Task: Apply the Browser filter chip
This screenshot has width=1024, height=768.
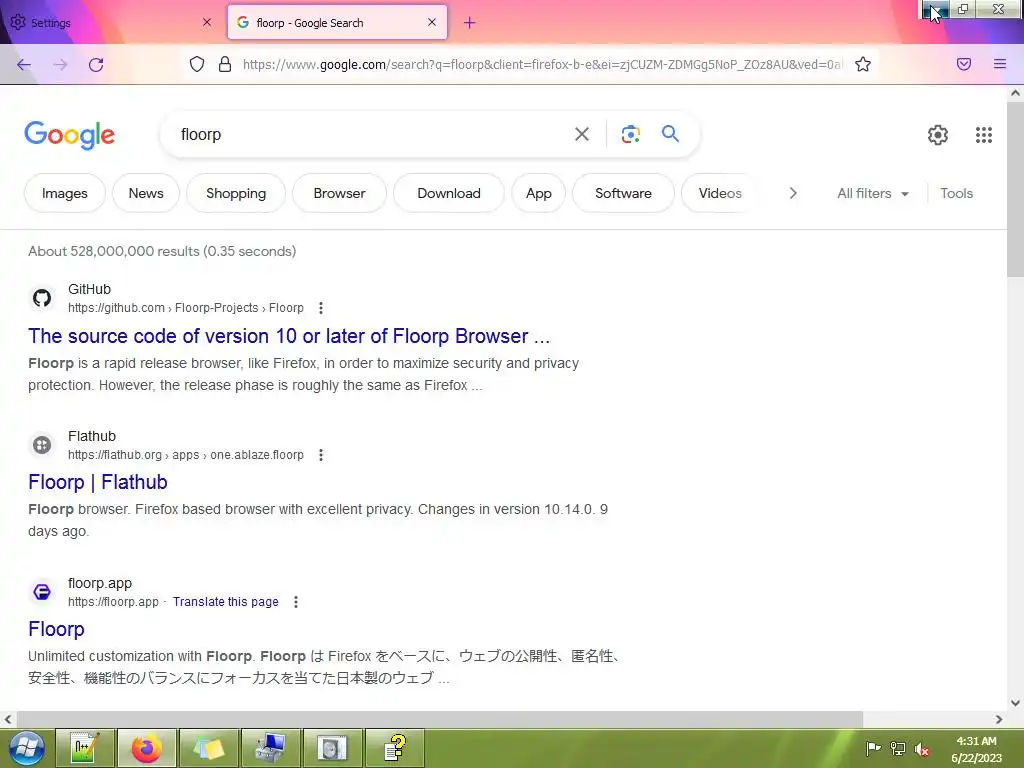Action: click(339, 193)
